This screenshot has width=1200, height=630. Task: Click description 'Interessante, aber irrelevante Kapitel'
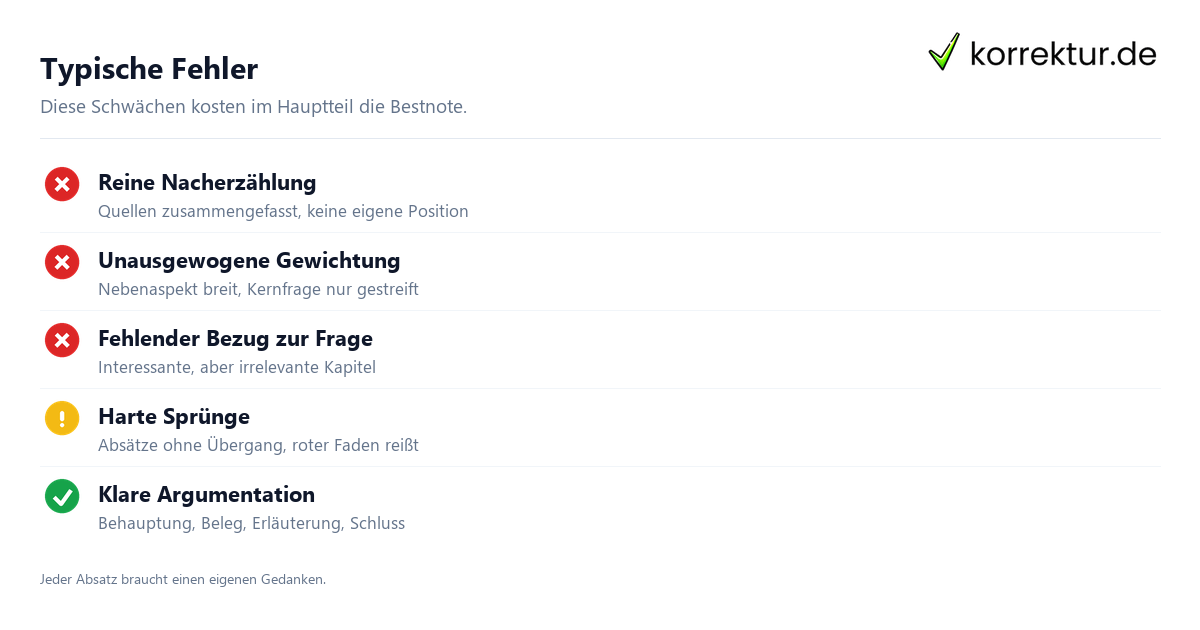(x=237, y=368)
